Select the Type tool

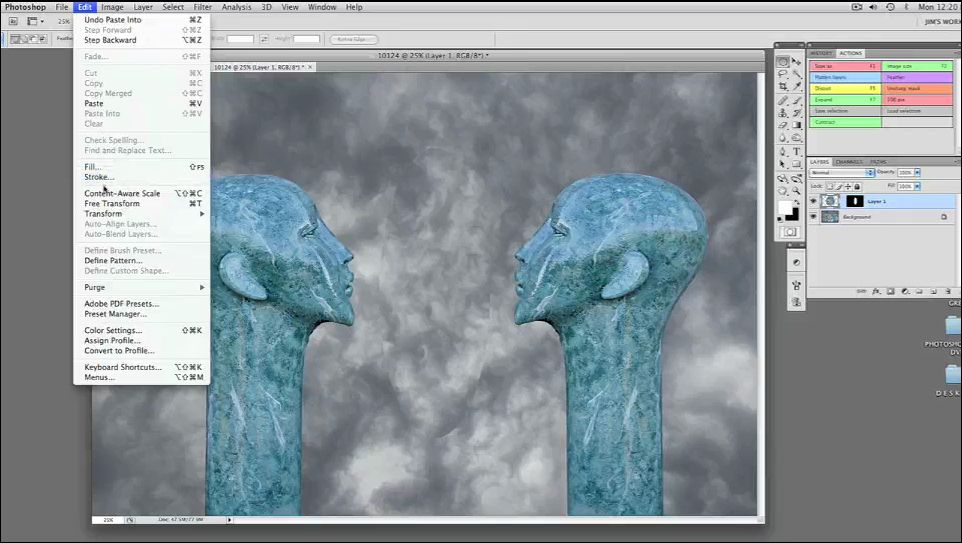pyautogui.click(x=797, y=152)
